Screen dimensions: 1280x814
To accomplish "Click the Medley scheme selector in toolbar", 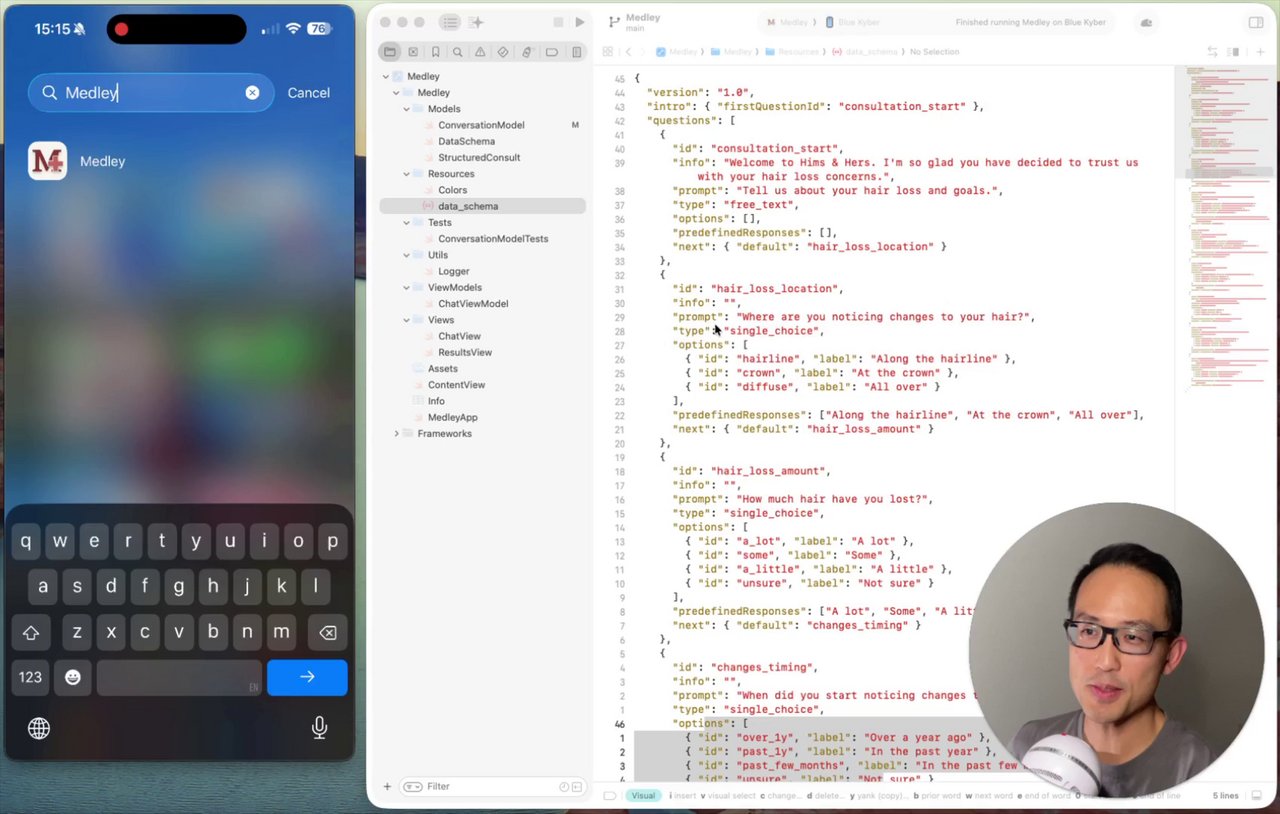I will coord(787,22).
